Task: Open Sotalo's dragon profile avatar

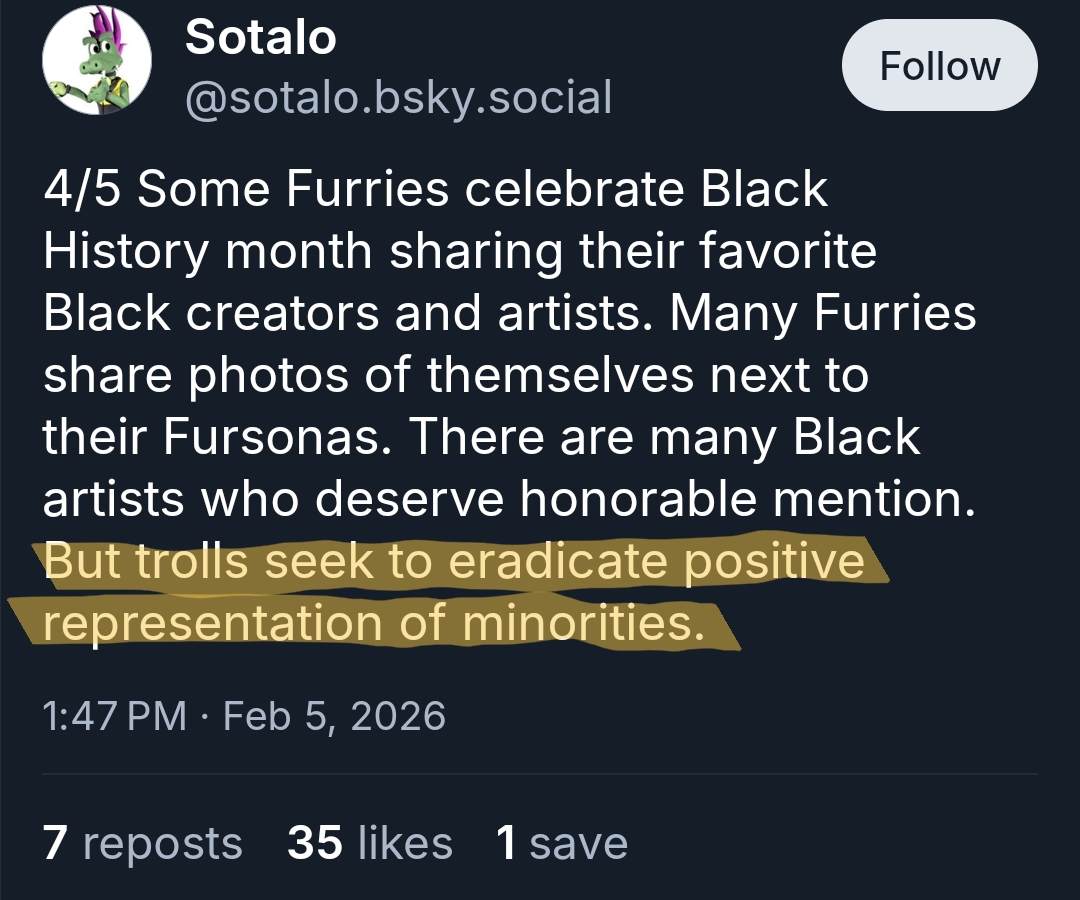Action: point(97,67)
